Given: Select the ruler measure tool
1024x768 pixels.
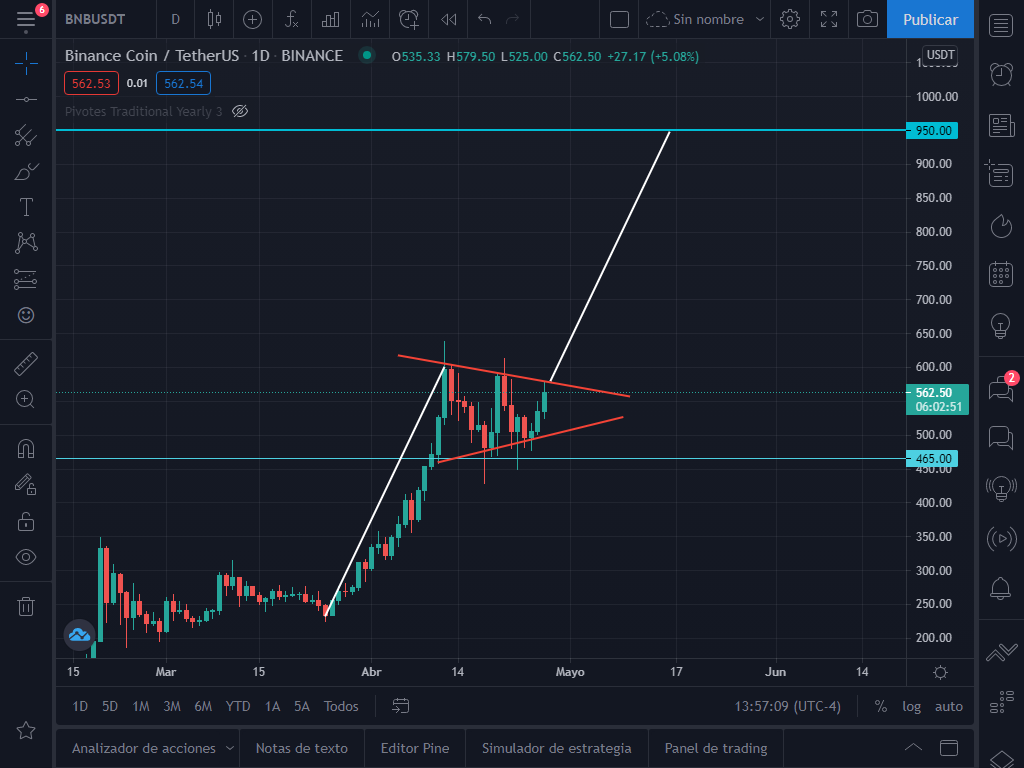Looking at the screenshot, I should [26, 364].
